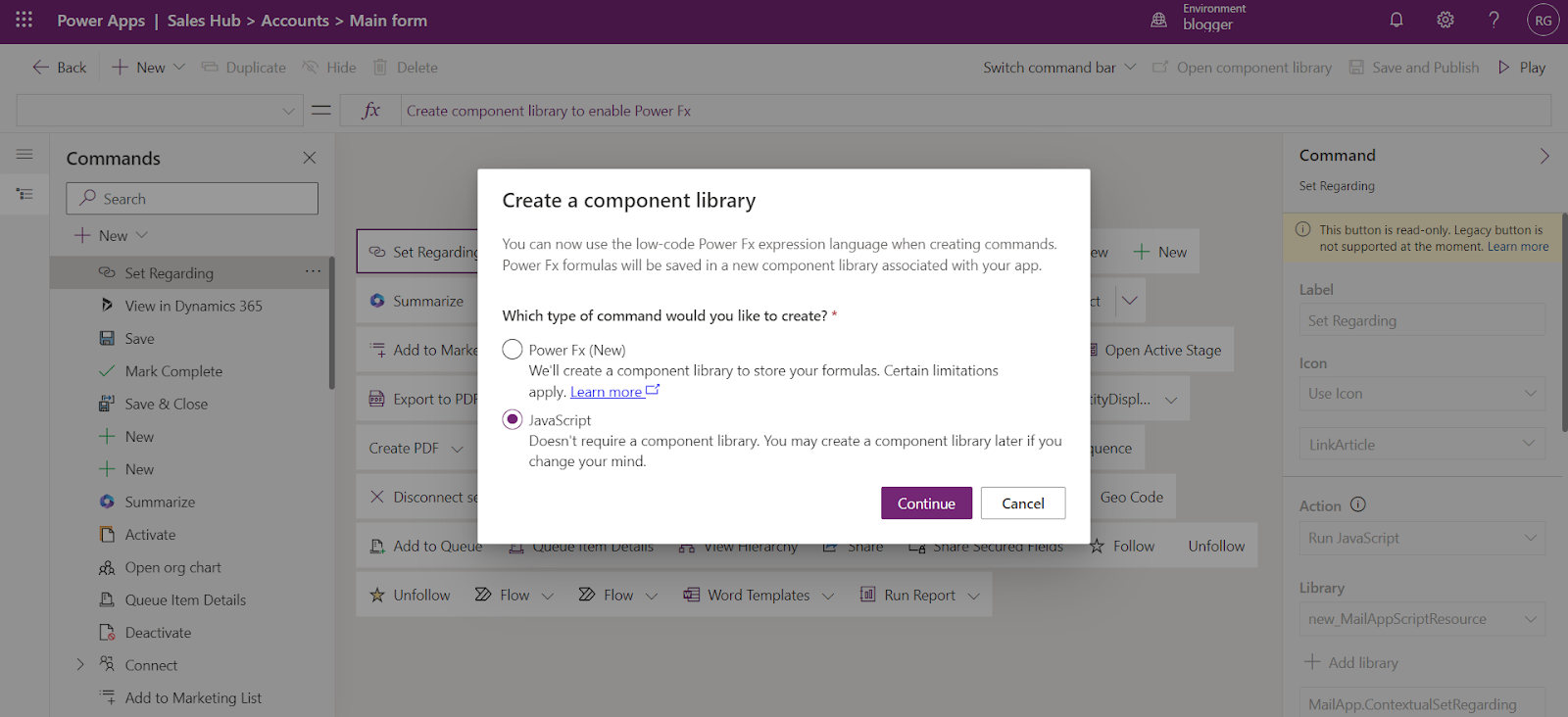The width and height of the screenshot is (1568, 717).
Task: Select Summarize in the Commands list
Action: point(160,502)
